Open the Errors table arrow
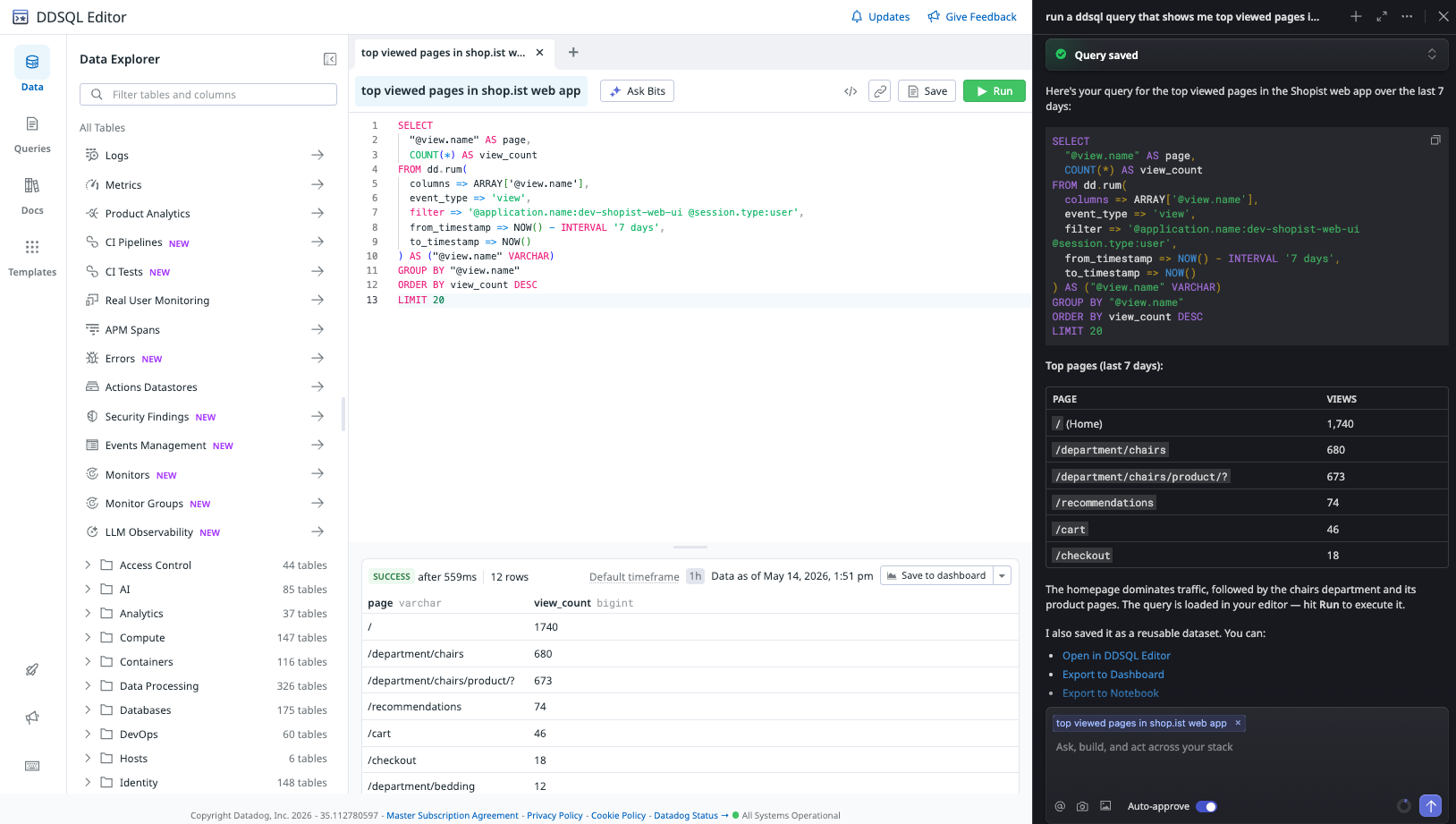 (x=317, y=358)
